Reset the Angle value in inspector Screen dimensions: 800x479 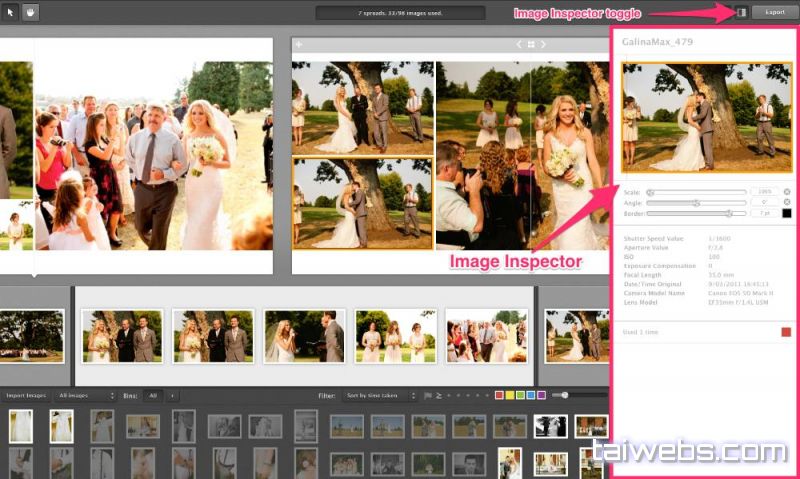click(786, 202)
